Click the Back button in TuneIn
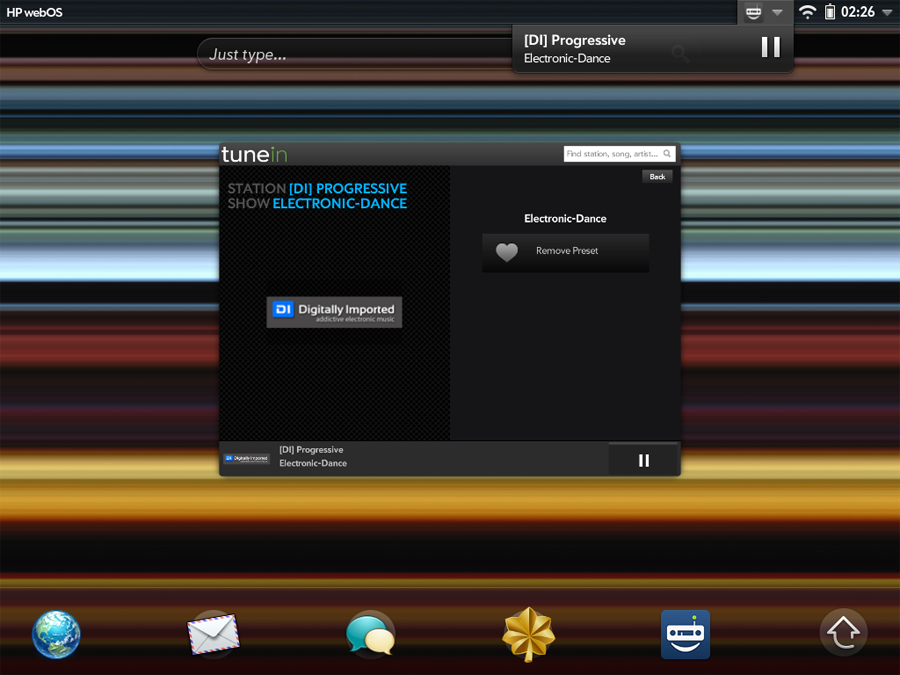 (657, 177)
